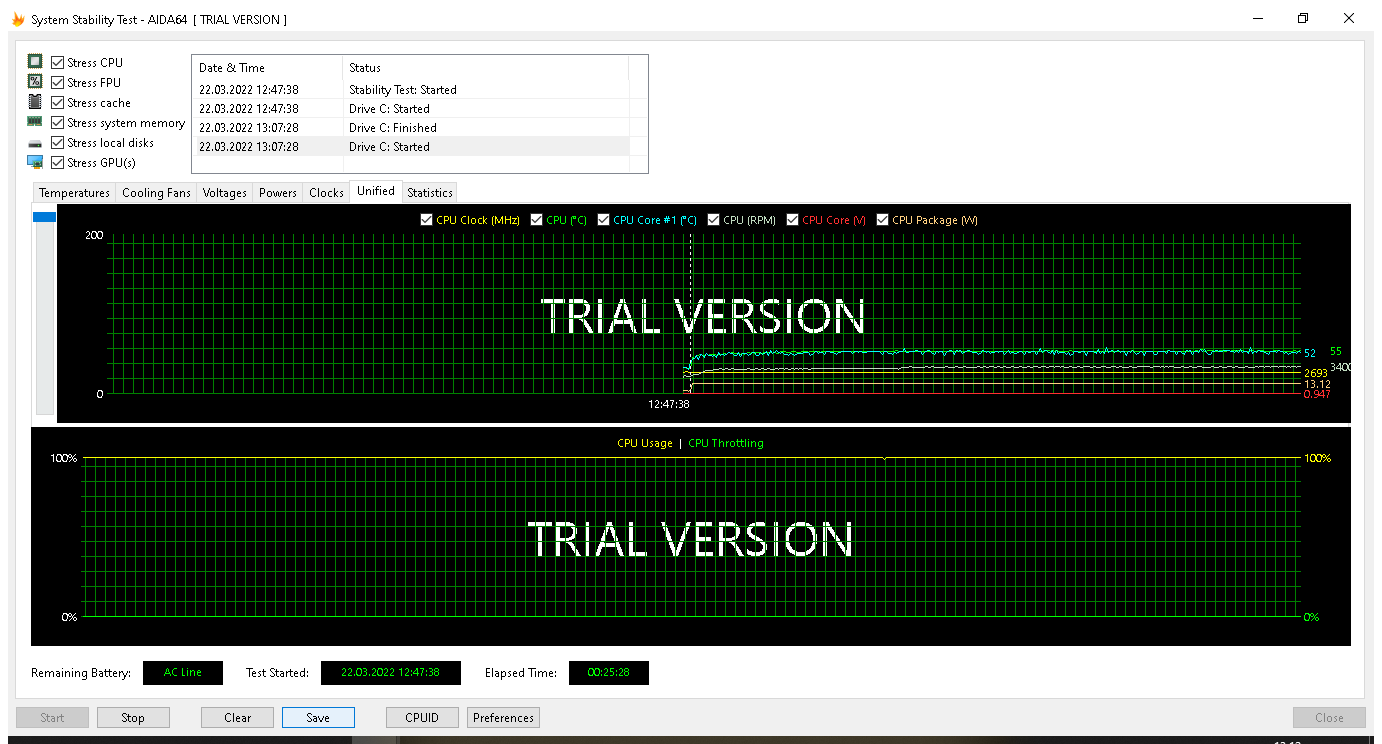Viewport: 1382px width, 744px height.
Task: Click the Stress FPU percent icon
Action: (35, 82)
